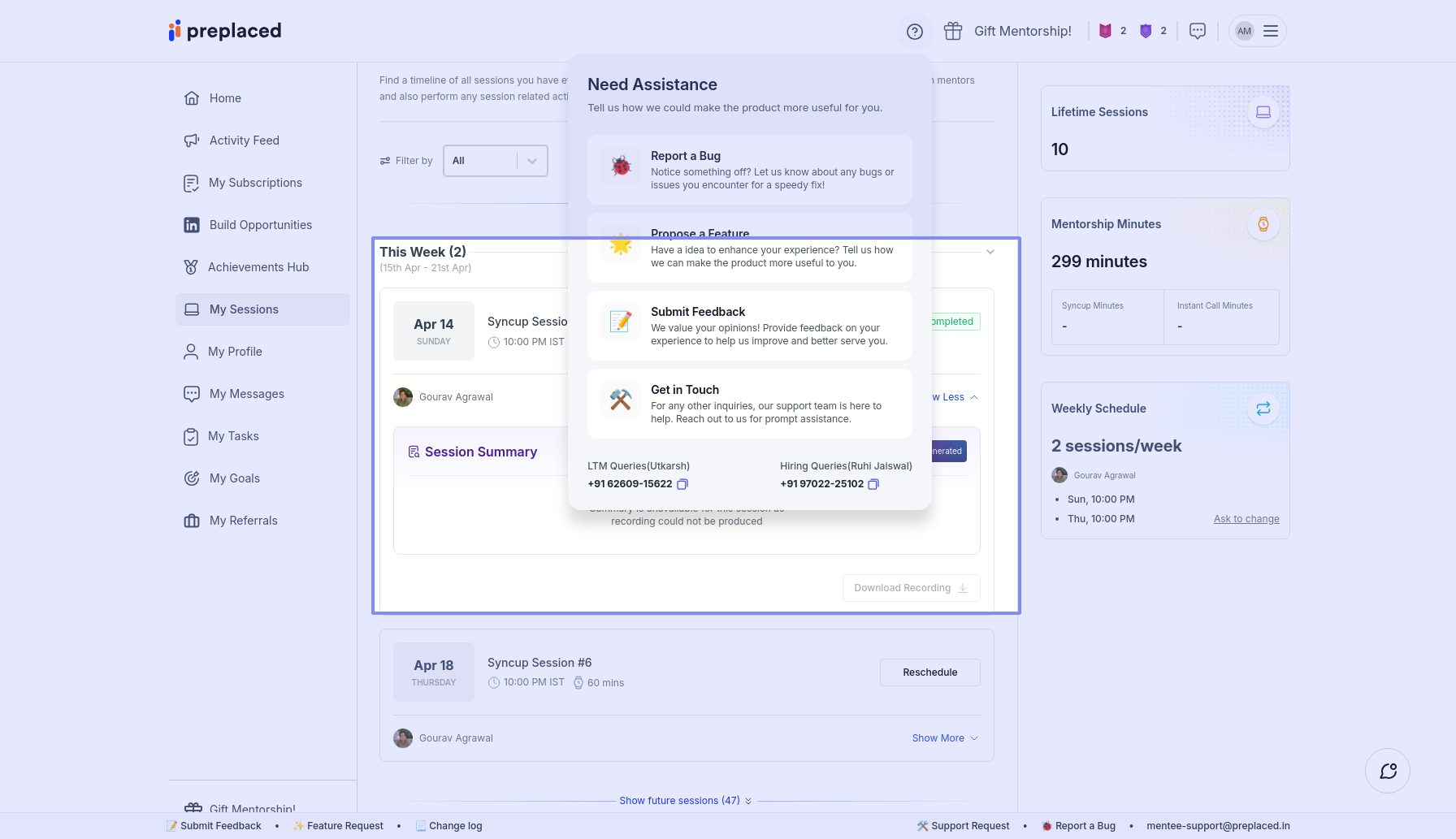Image resolution: width=1456 pixels, height=839 pixels.
Task: Open the messages chat icon in header
Action: pyautogui.click(x=1197, y=32)
